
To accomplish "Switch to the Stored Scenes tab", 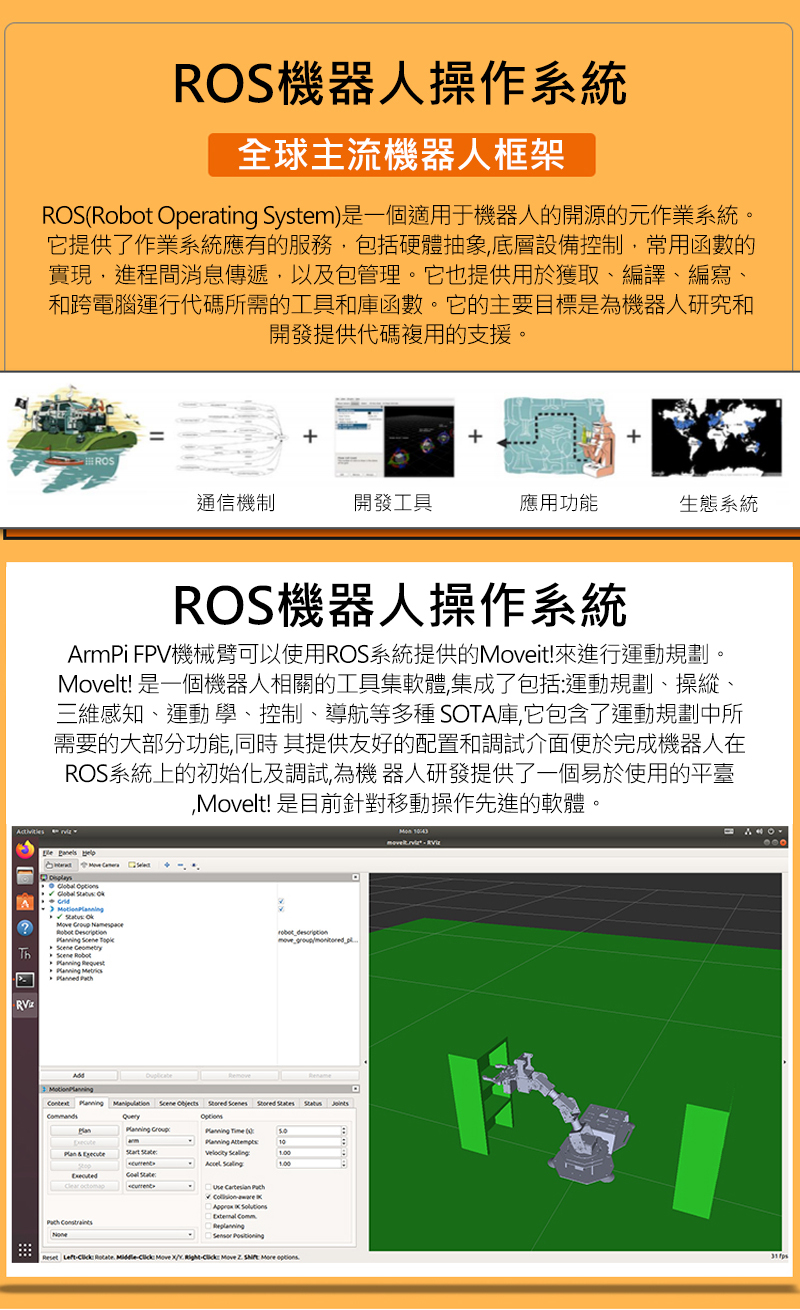I will pyautogui.click(x=228, y=1103).
